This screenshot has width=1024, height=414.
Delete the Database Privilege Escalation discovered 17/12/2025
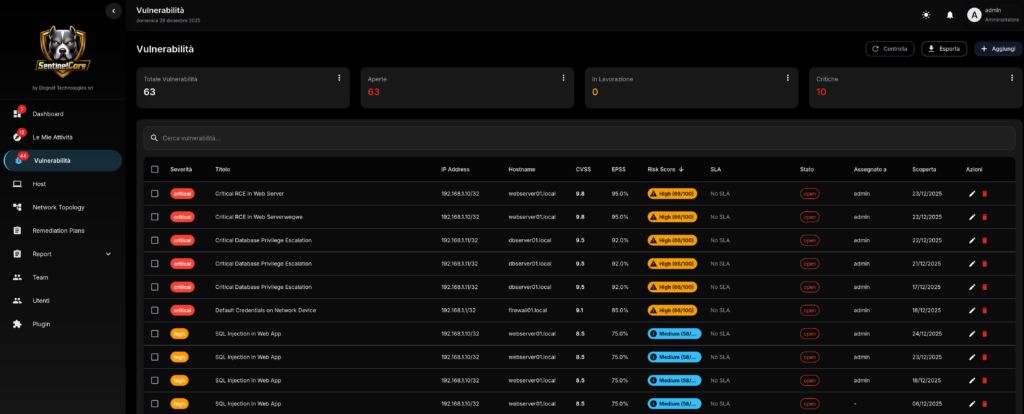tap(985, 287)
